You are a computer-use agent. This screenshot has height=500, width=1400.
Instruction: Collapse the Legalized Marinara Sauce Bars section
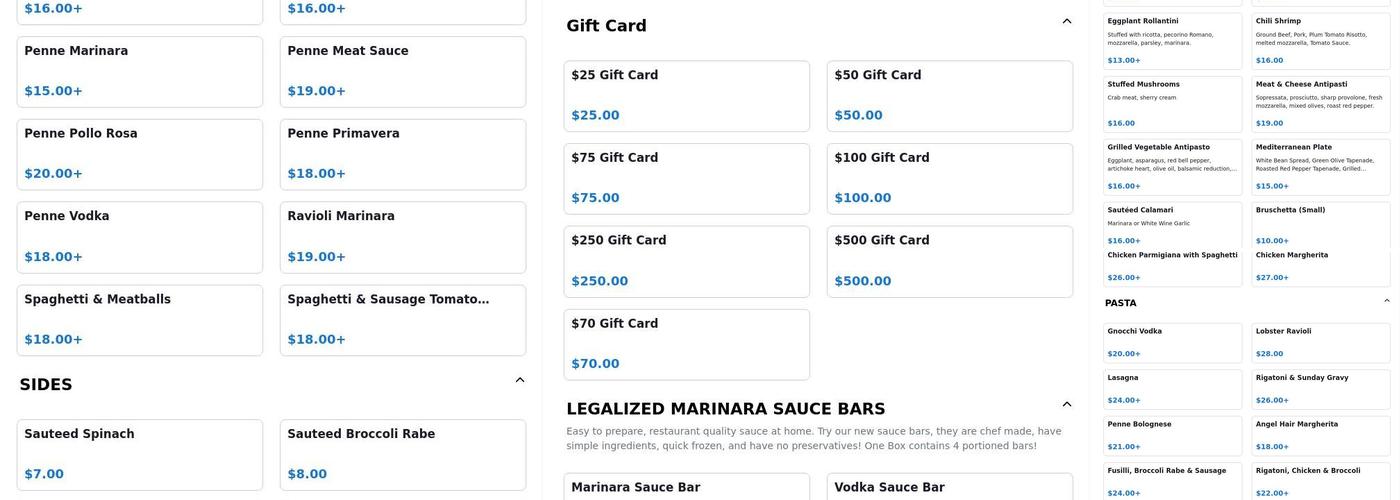[x=1067, y=404]
